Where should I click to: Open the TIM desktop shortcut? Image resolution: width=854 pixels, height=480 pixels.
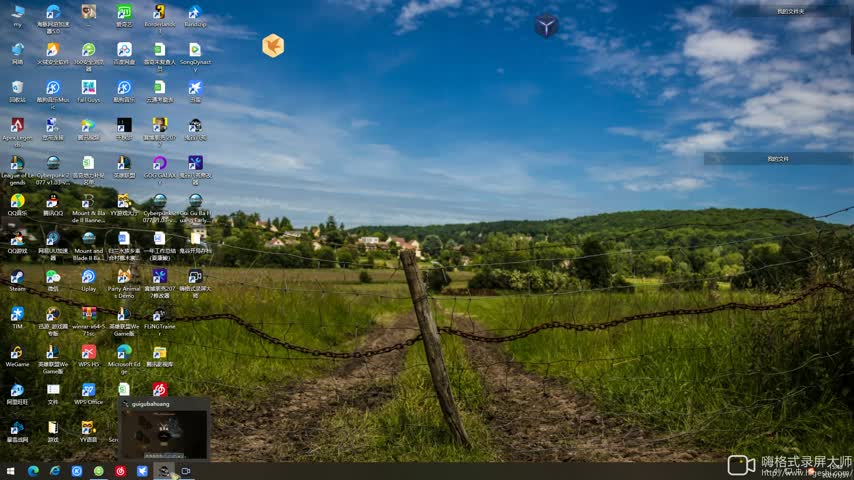pyautogui.click(x=17, y=315)
